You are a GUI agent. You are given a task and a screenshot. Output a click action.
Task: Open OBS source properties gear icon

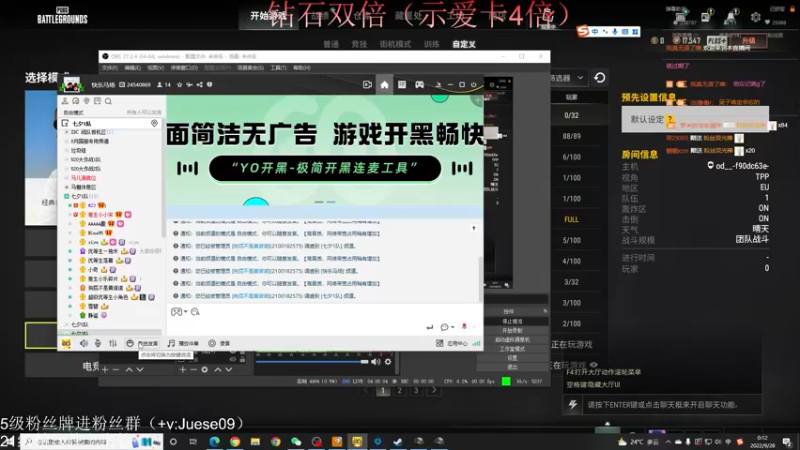coord(205,369)
